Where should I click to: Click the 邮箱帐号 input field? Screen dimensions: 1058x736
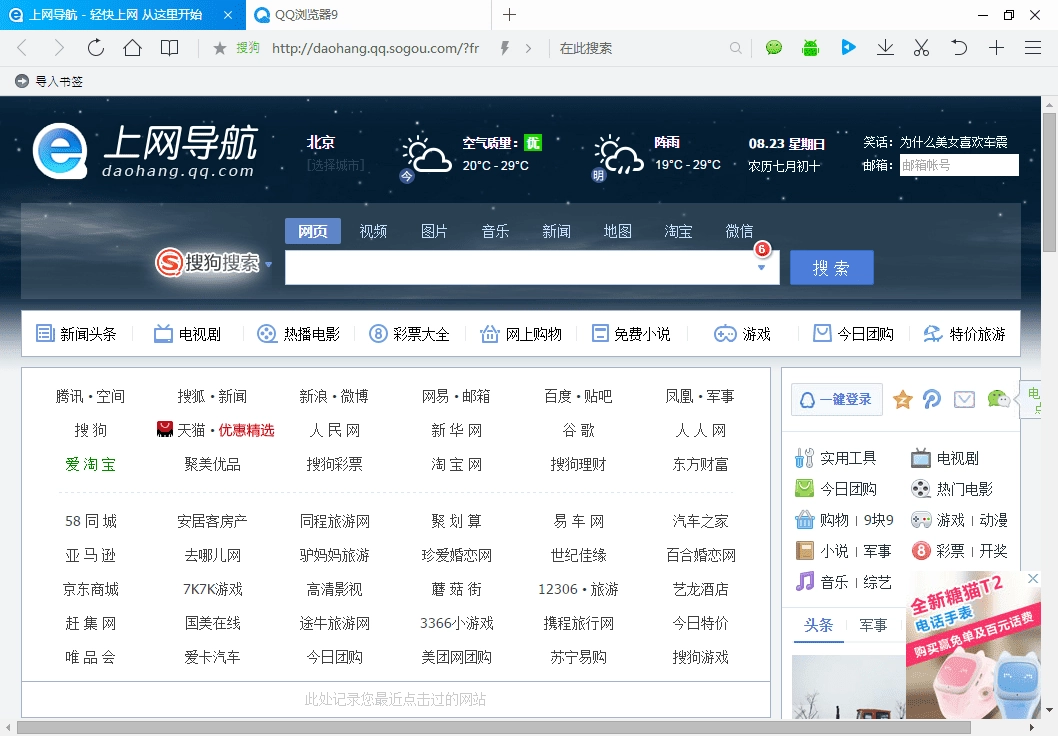click(x=959, y=165)
